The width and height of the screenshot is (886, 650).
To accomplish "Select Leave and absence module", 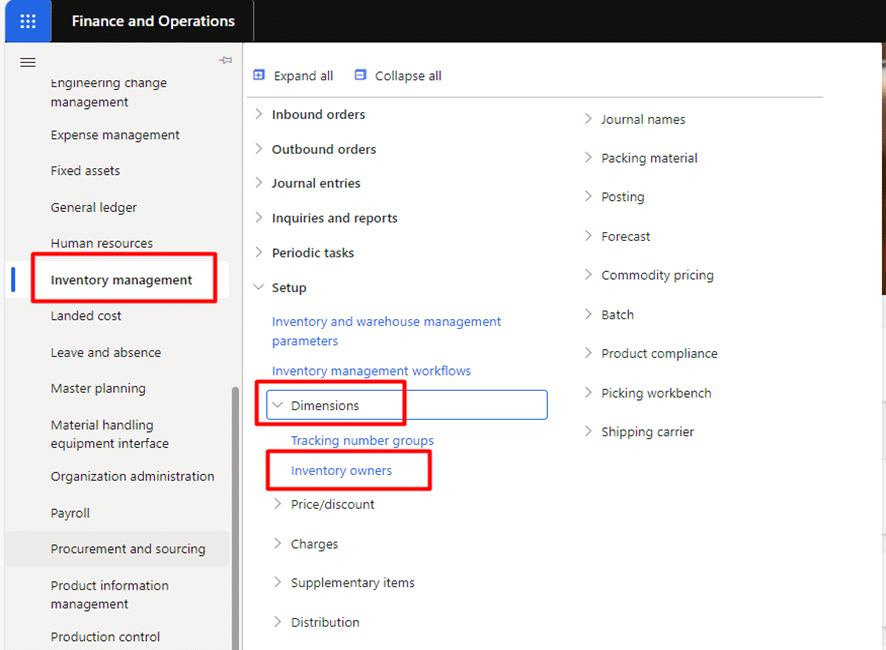I will click(x=106, y=353).
